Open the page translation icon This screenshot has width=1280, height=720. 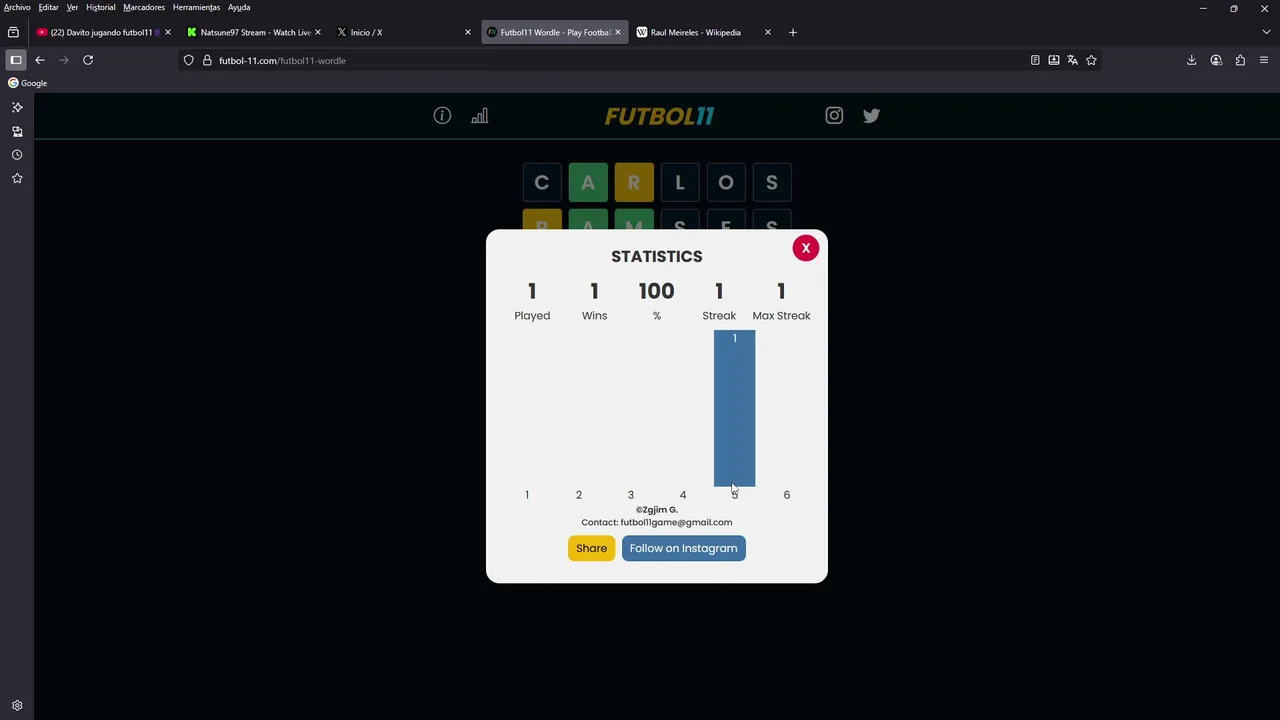coord(1072,60)
